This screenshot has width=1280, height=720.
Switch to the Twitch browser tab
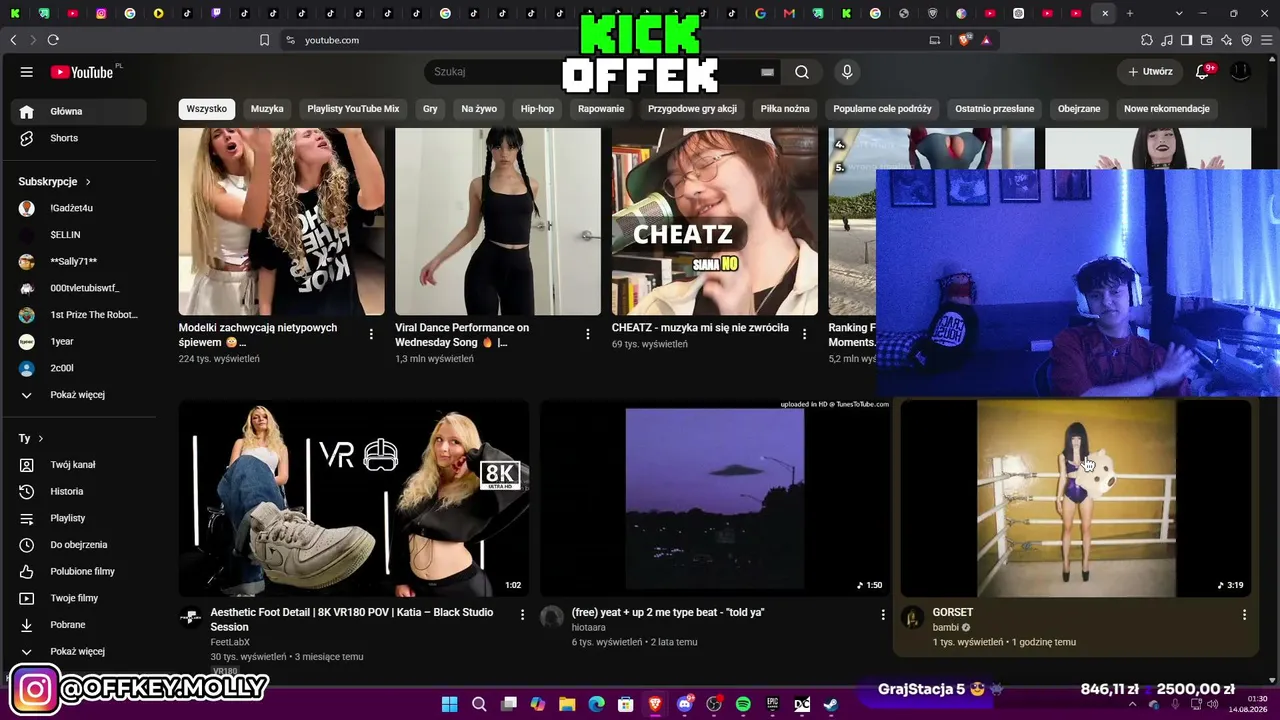point(216,13)
